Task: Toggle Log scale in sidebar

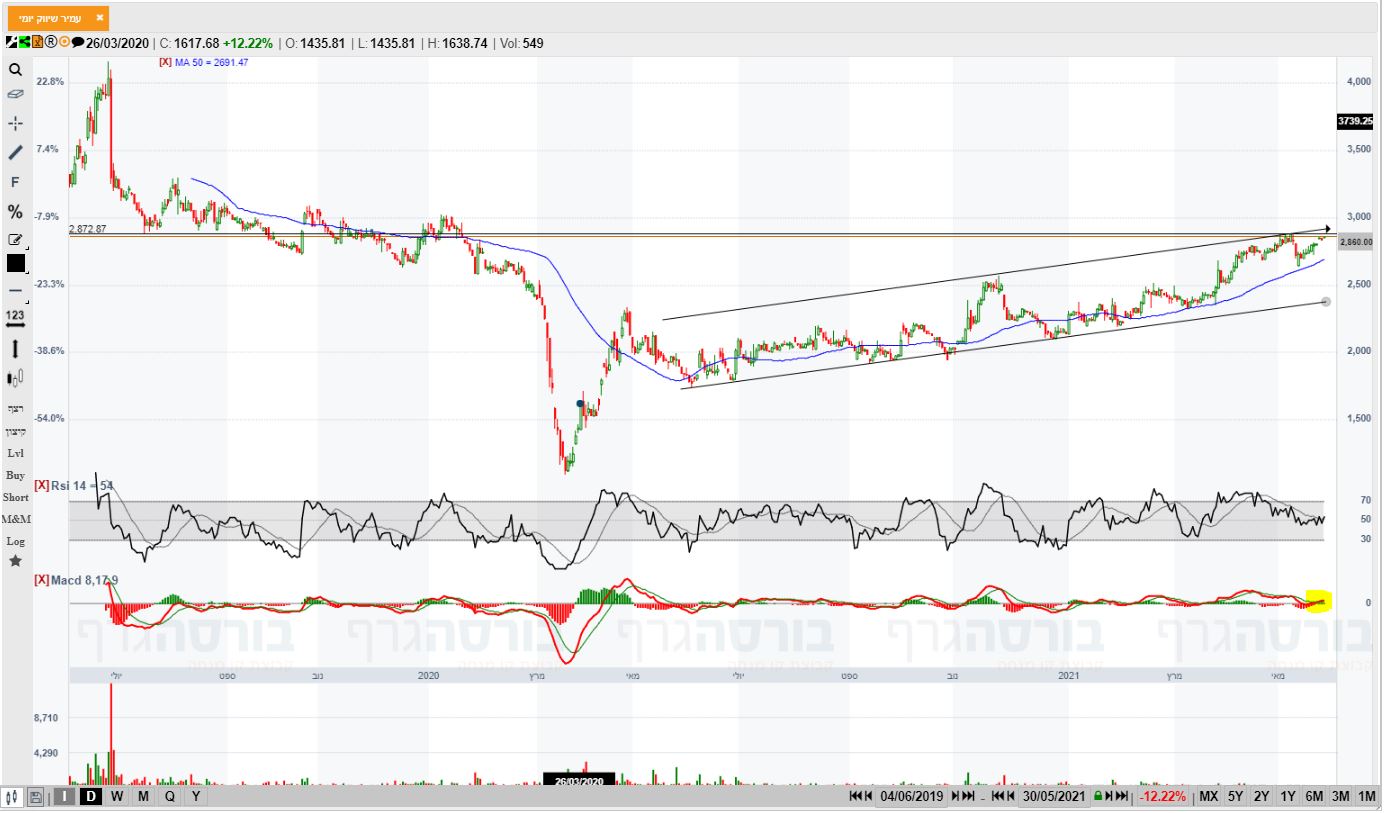Action: [x=15, y=541]
